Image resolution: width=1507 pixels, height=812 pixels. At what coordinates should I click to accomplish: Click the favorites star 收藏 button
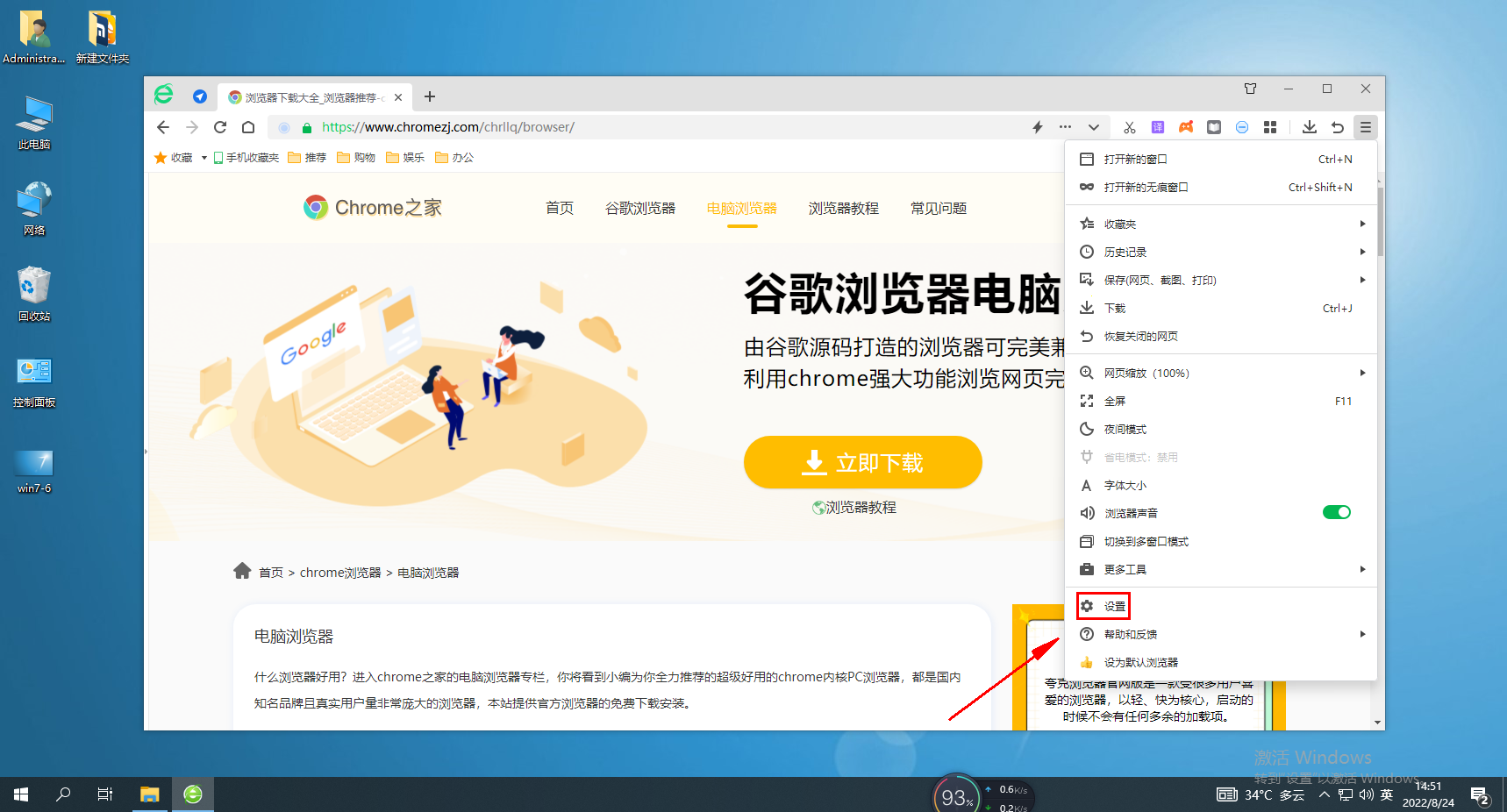(x=174, y=158)
